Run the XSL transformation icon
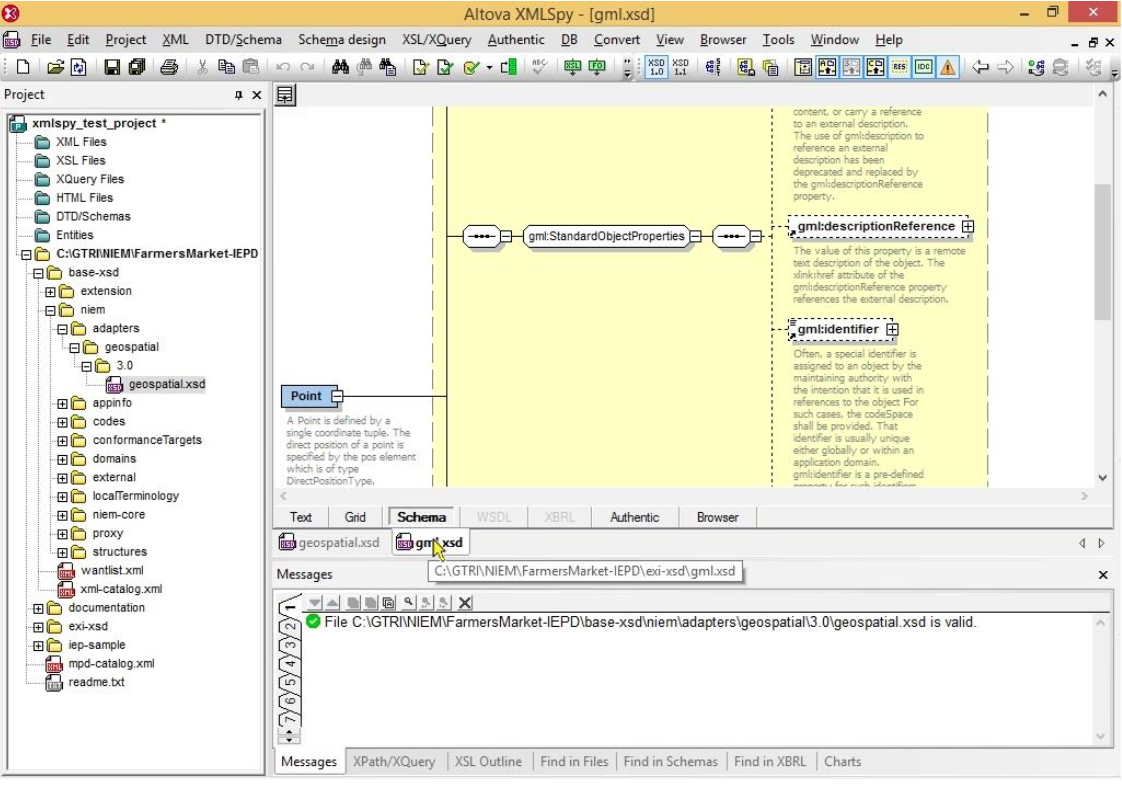This screenshot has width=1122, height=787. click(572, 67)
